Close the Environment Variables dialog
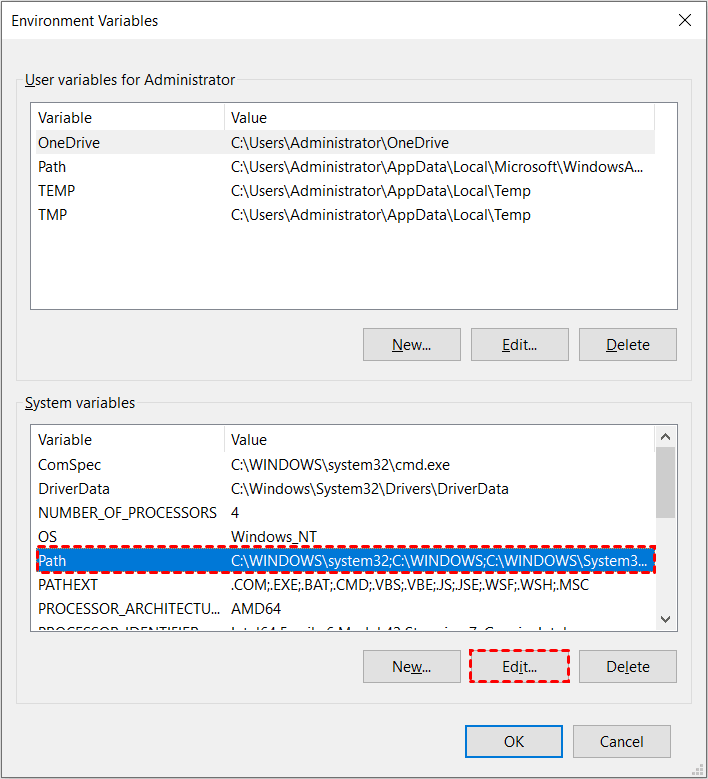 685,20
